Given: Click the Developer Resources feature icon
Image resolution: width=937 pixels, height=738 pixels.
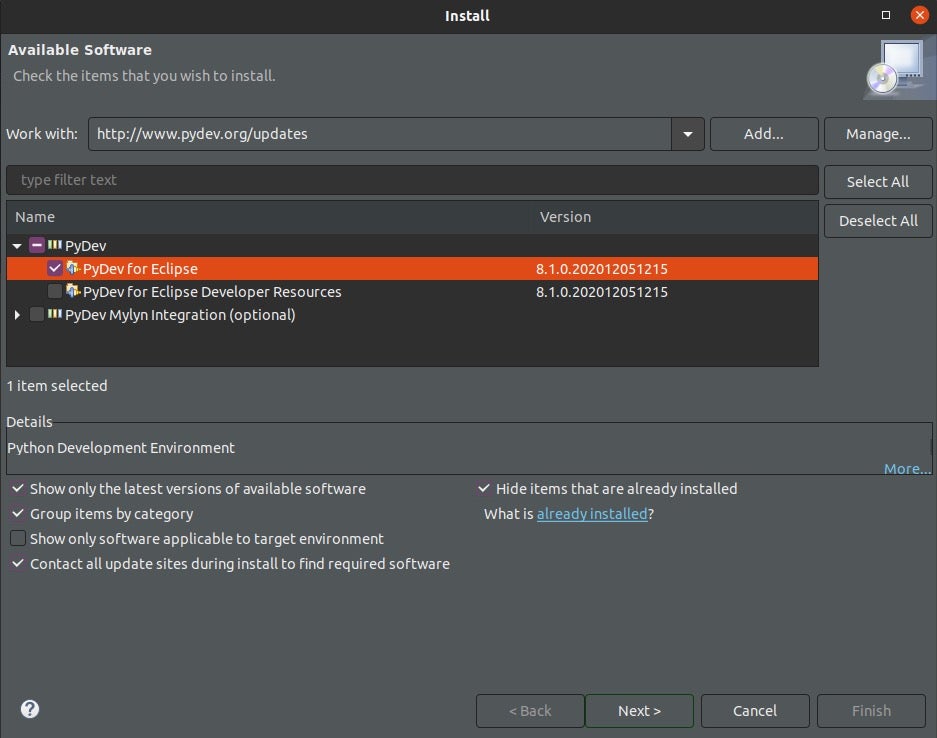Looking at the screenshot, I should click(x=72, y=291).
